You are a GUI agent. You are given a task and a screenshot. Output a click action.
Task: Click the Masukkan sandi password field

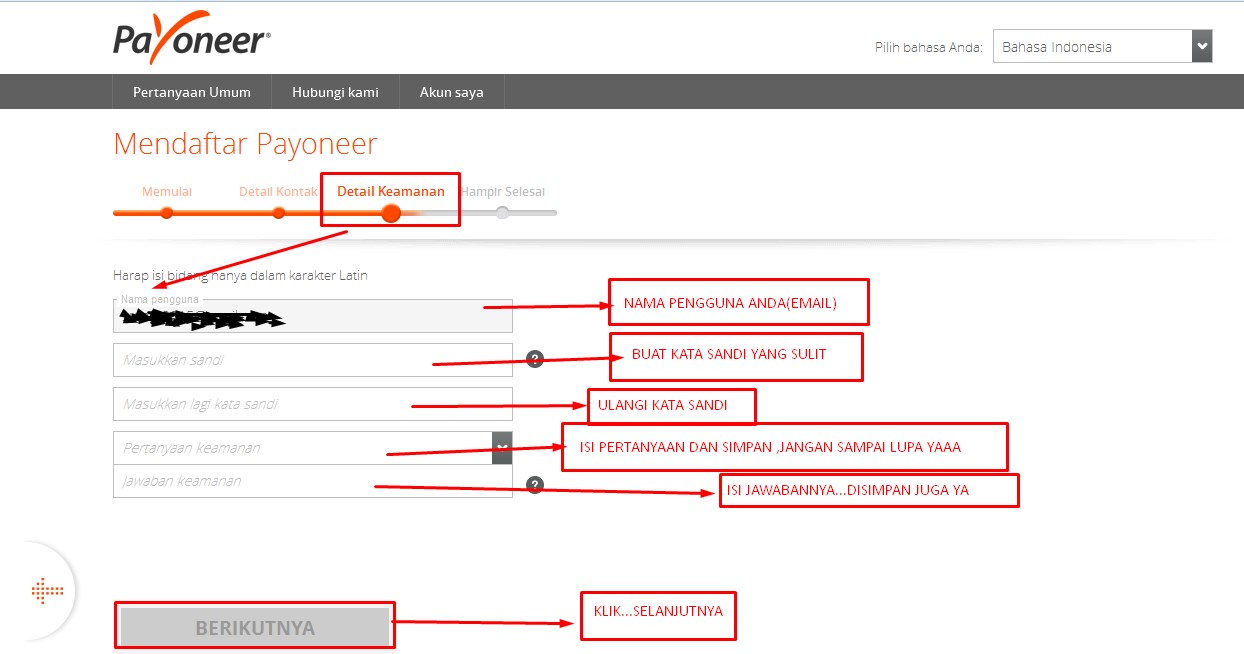(x=313, y=360)
